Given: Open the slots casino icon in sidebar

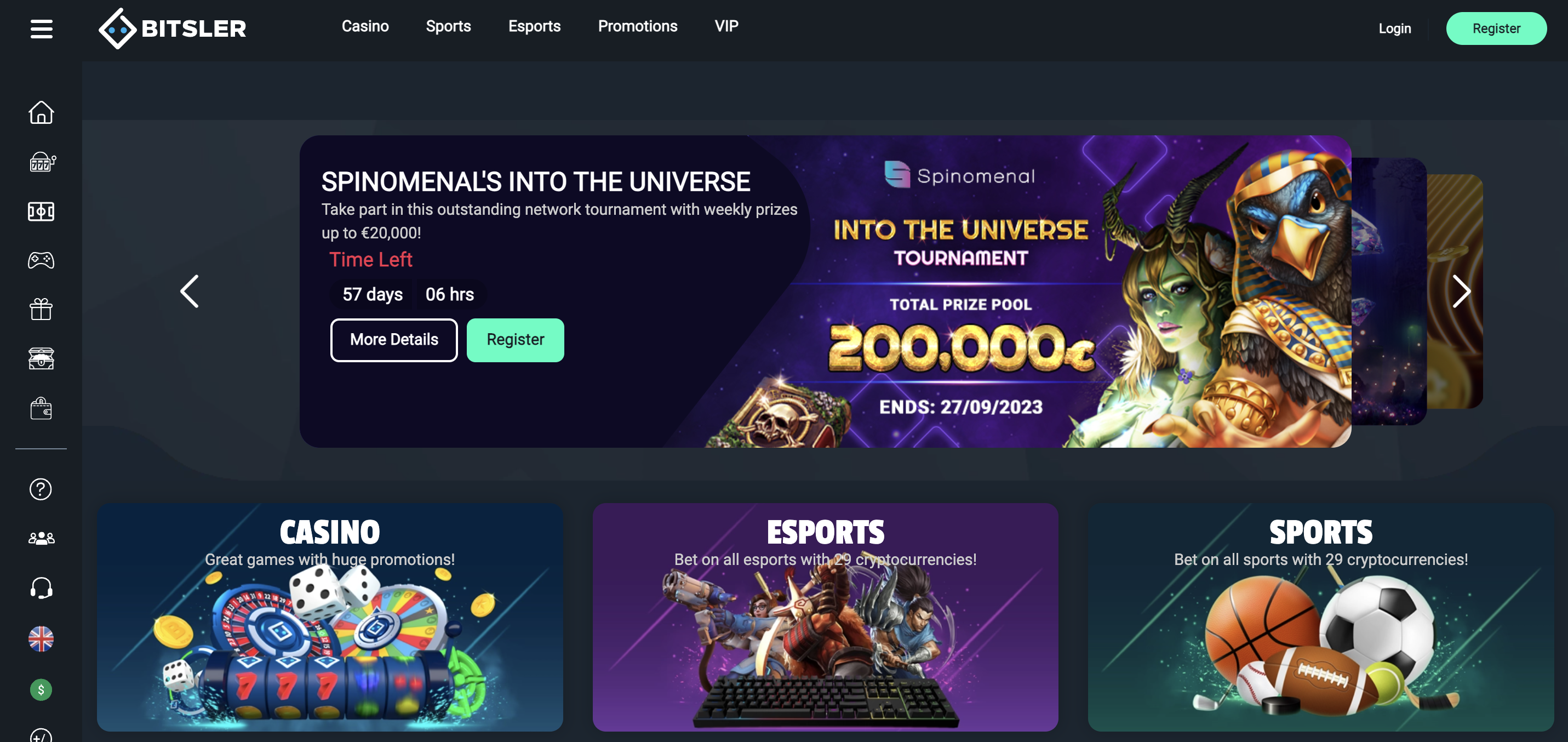Looking at the screenshot, I should (x=42, y=162).
